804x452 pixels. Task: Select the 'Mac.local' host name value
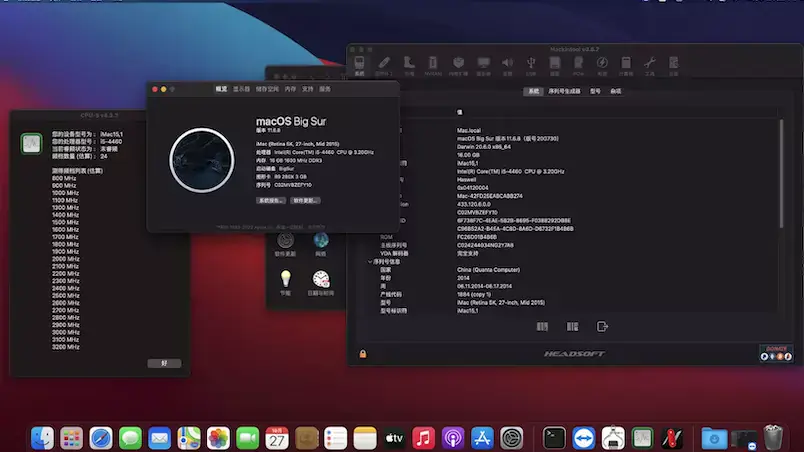click(x=469, y=130)
